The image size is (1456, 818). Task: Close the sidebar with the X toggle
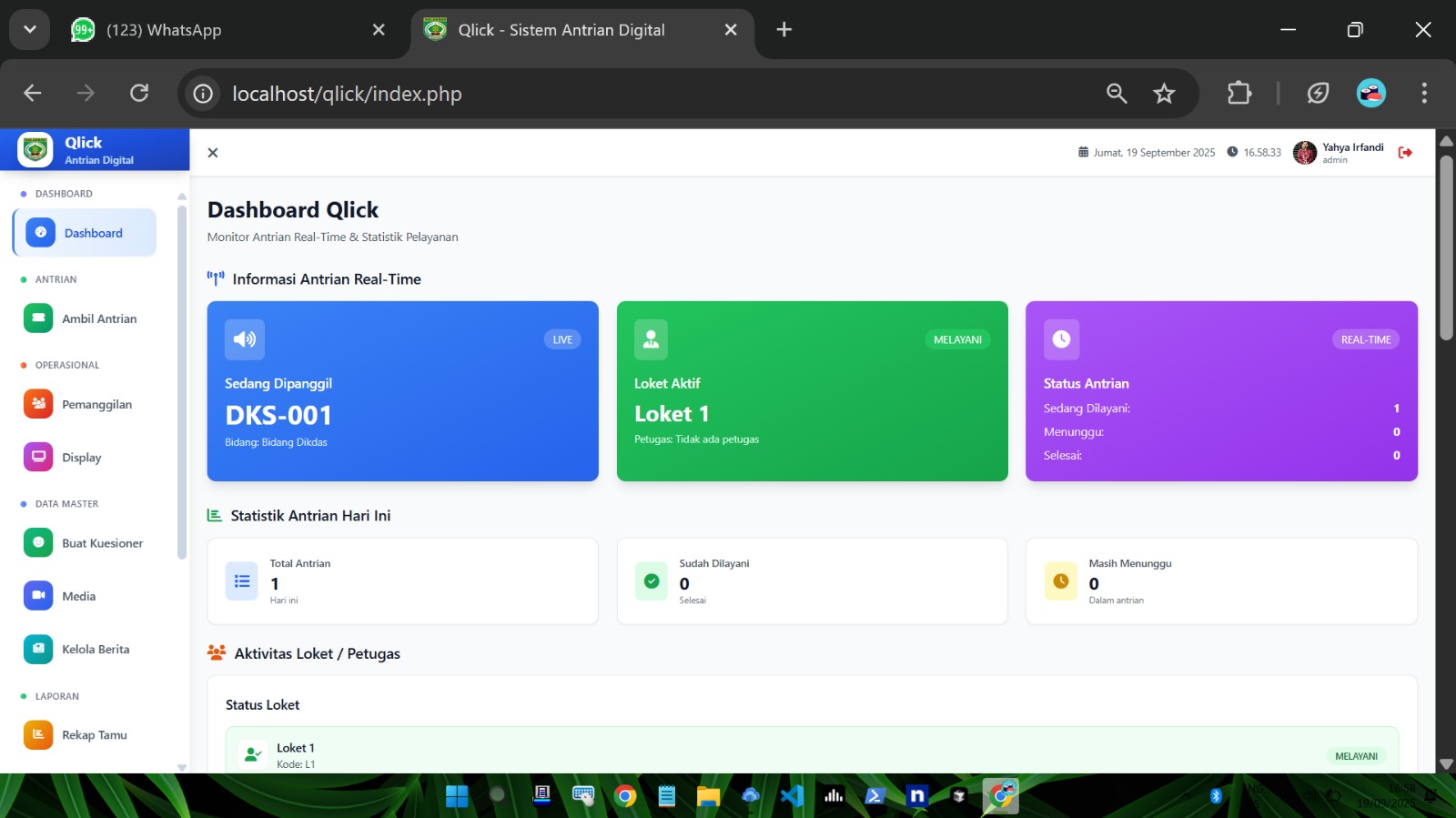coord(213,153)
